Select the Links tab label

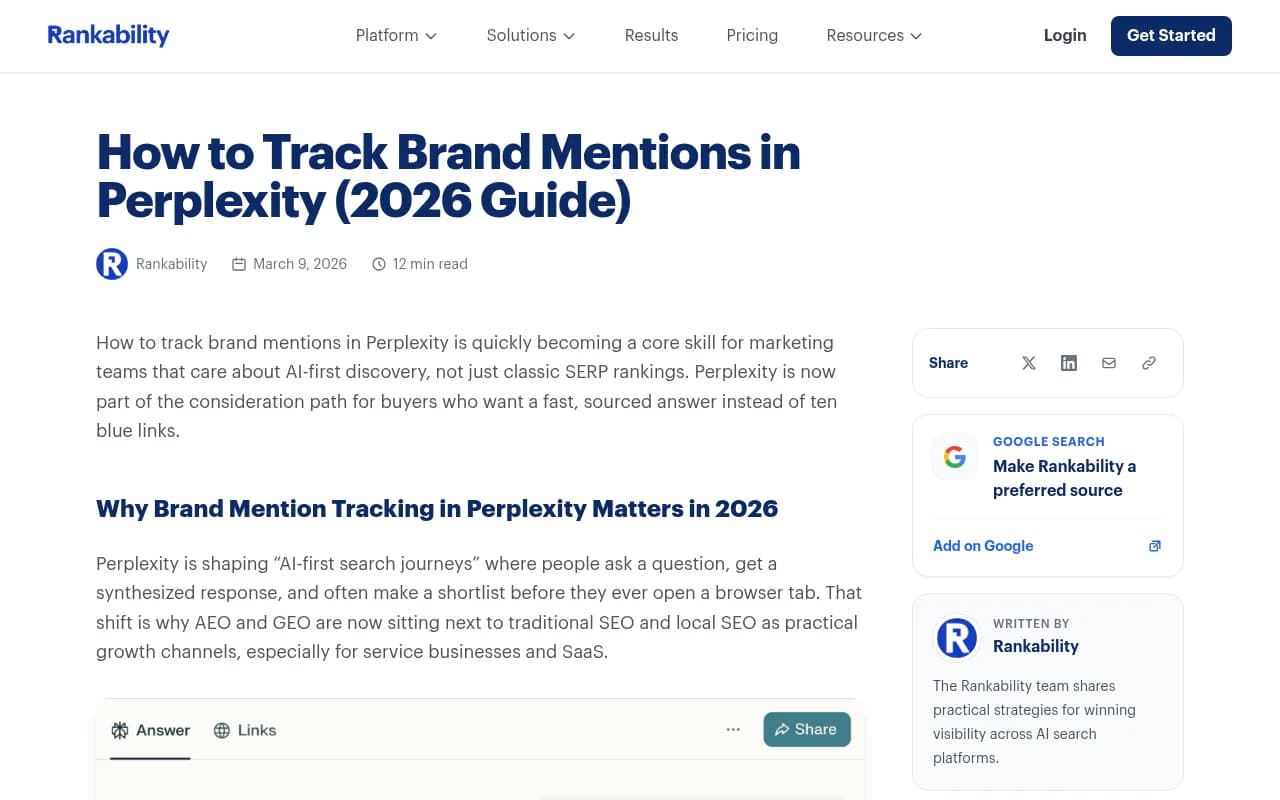point(257,730)
